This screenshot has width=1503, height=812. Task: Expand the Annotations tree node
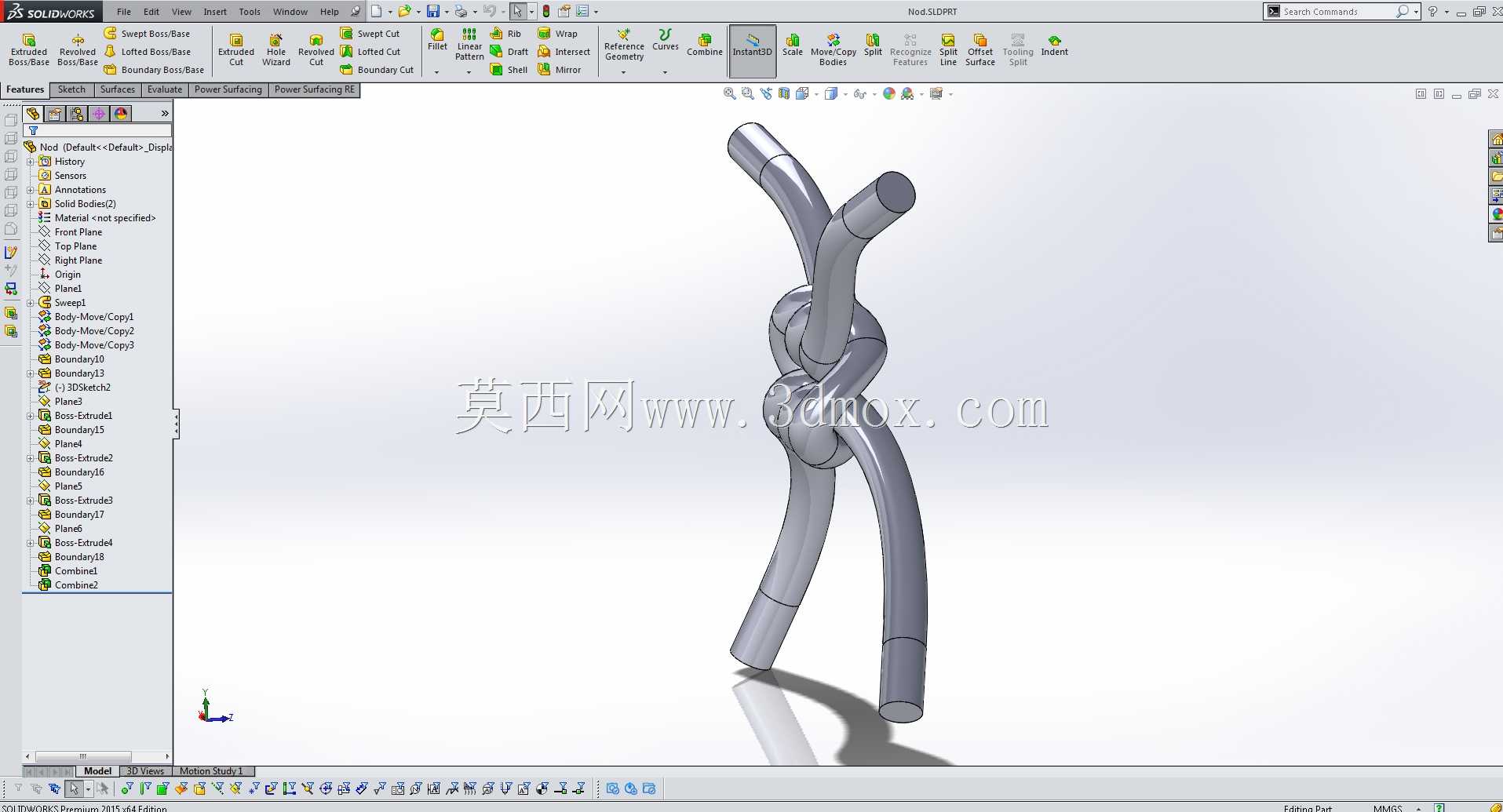[x=31, y=190]
